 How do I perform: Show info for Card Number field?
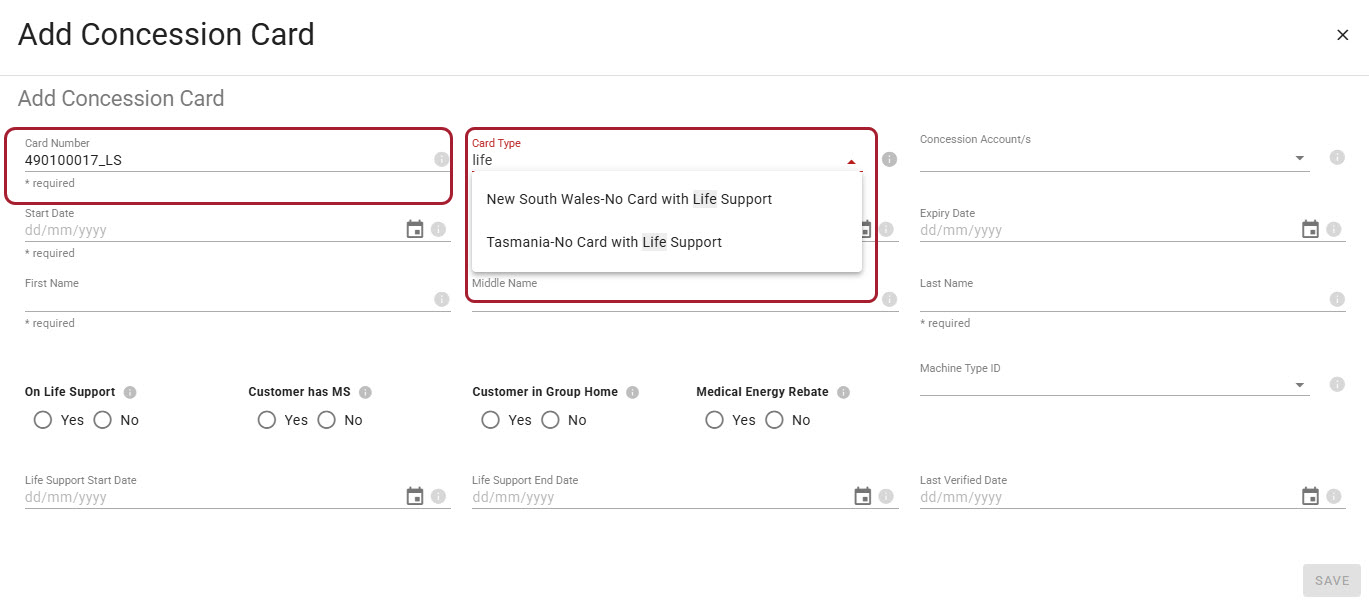(442, 159)
